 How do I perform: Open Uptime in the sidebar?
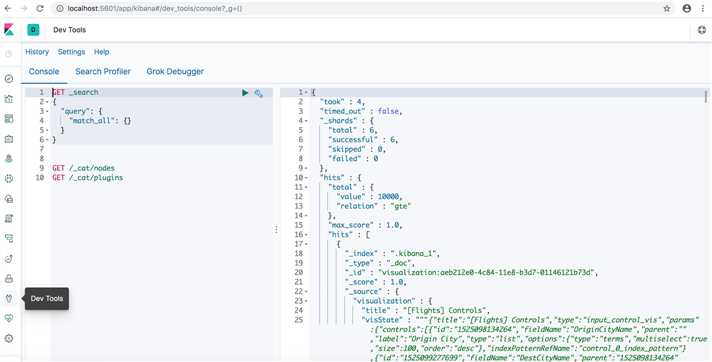pyautogui.click(x=9, y=258)
